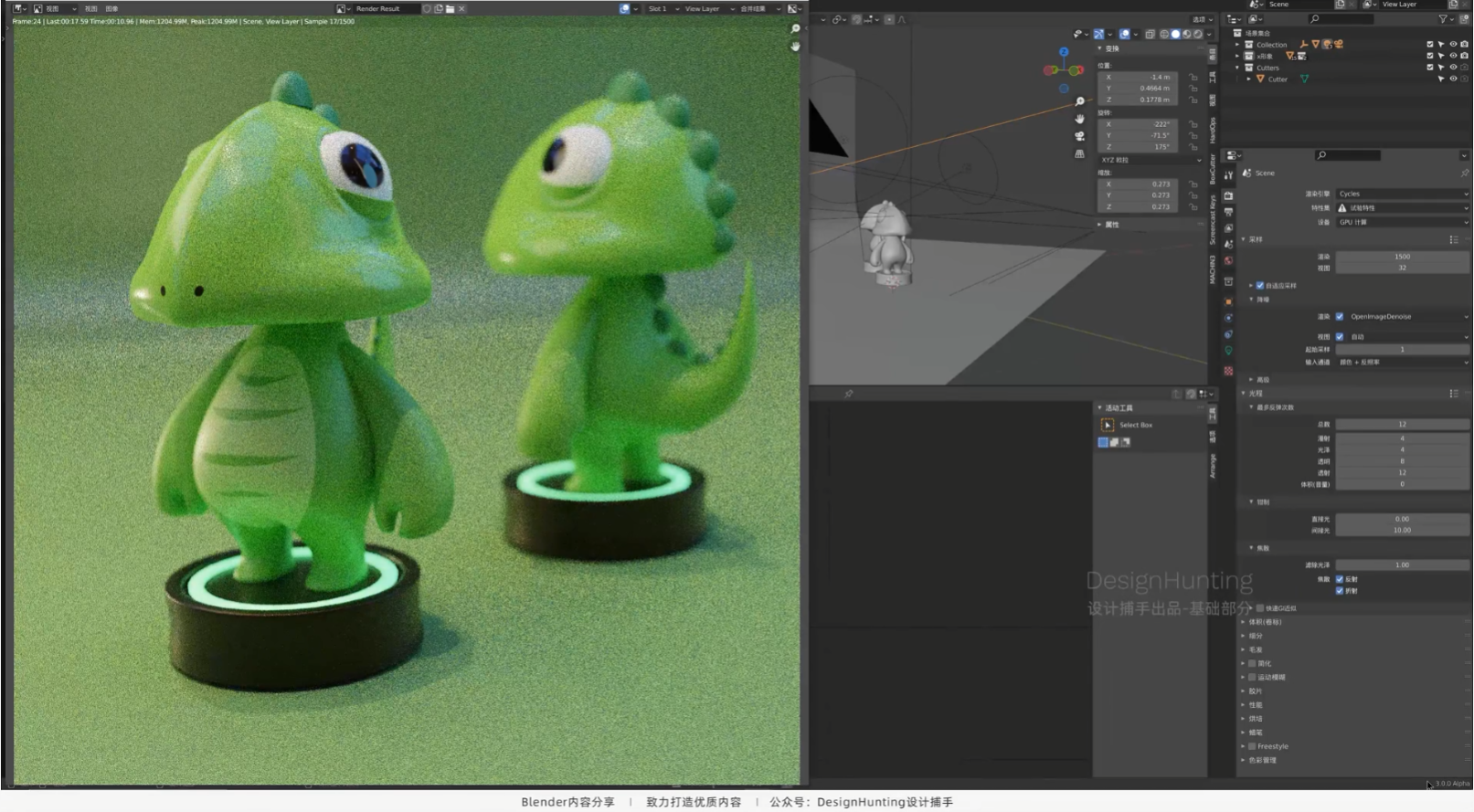Toggle reflective caustics checkbox (反射)
This screenshot has width=1474, height=812.
(x=1340, y=579)
